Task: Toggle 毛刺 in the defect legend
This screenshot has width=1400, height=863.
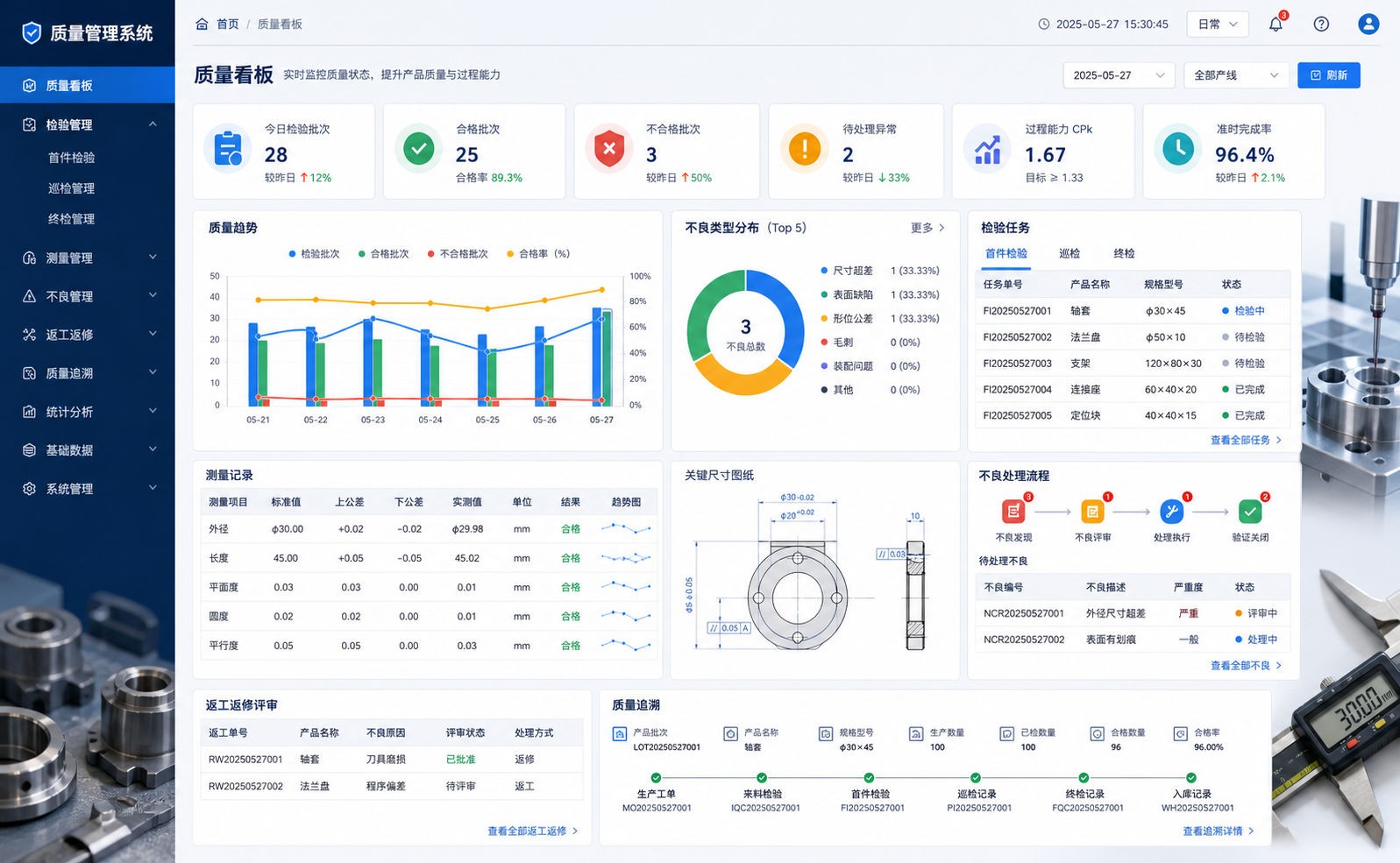Action: (x=836, y=343)
